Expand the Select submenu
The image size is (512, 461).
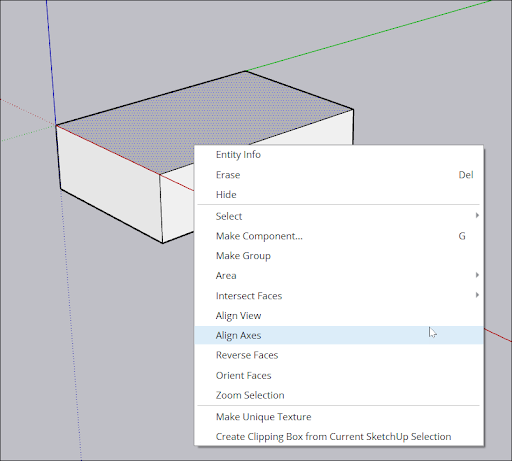pos(338,216)
